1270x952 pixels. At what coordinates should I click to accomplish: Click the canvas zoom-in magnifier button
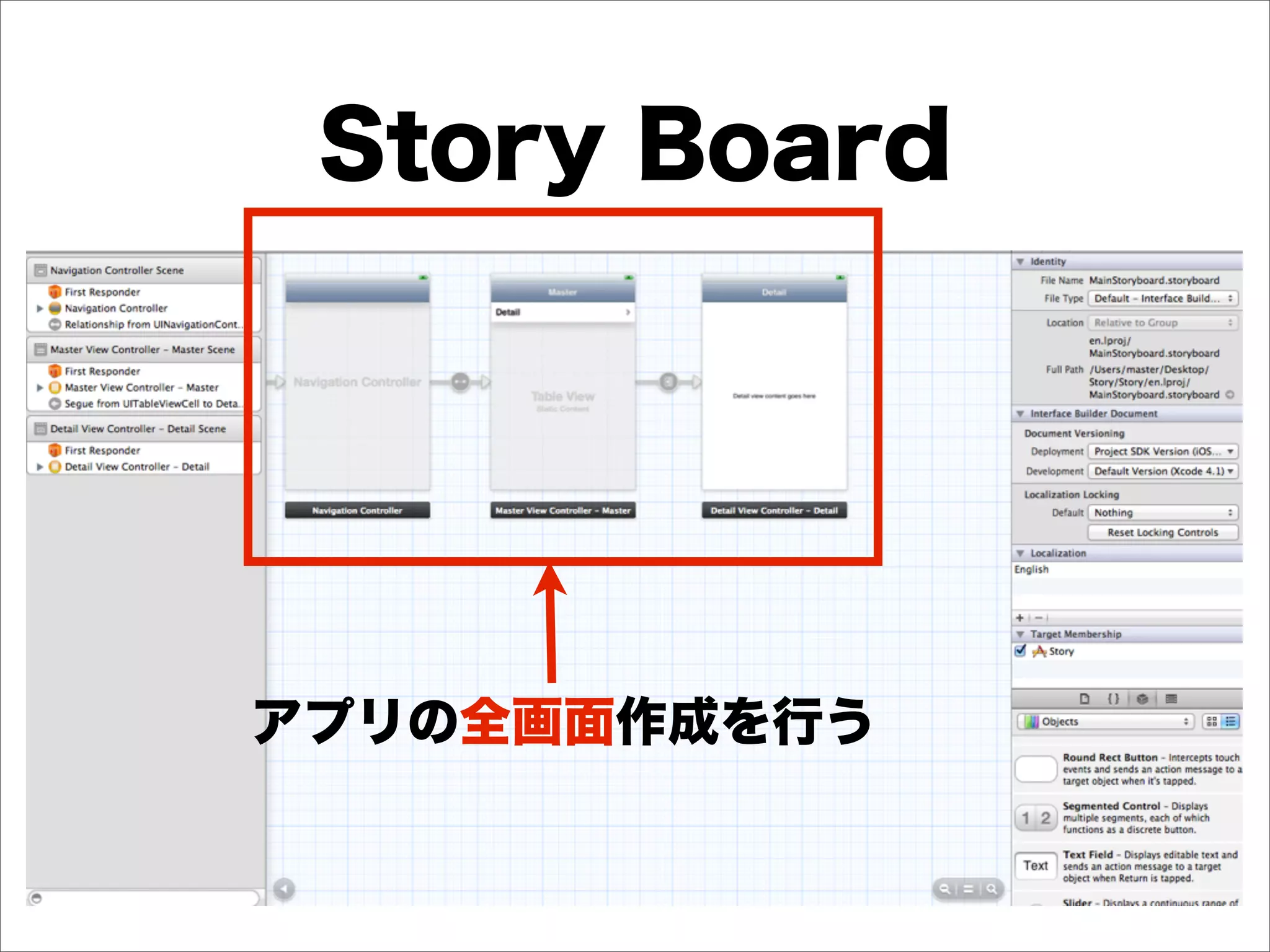(x=992, y=889)
